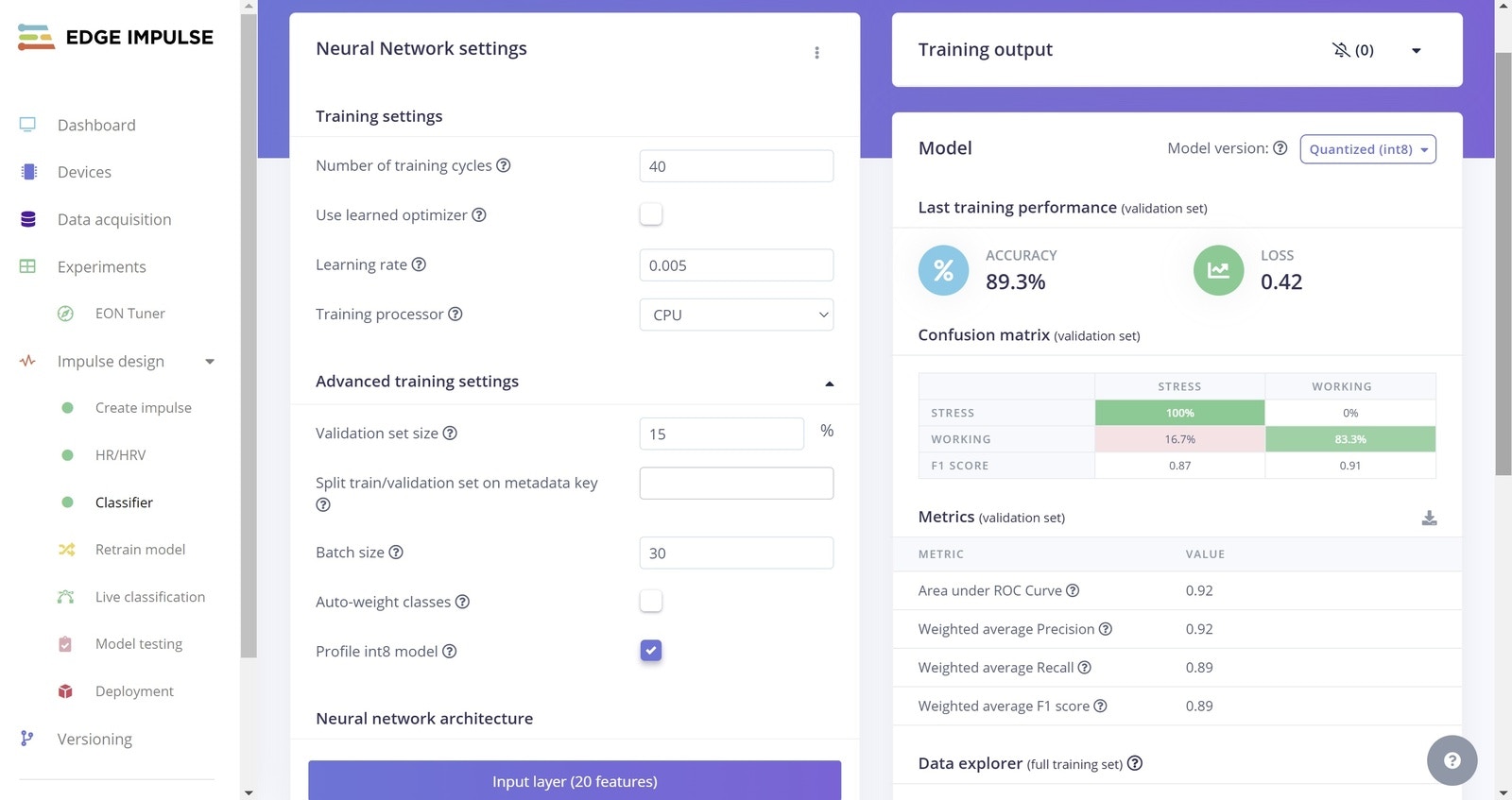Click the Input layer (20 features) button
This screenshot has height=800, width=1512.
point(575,781)
